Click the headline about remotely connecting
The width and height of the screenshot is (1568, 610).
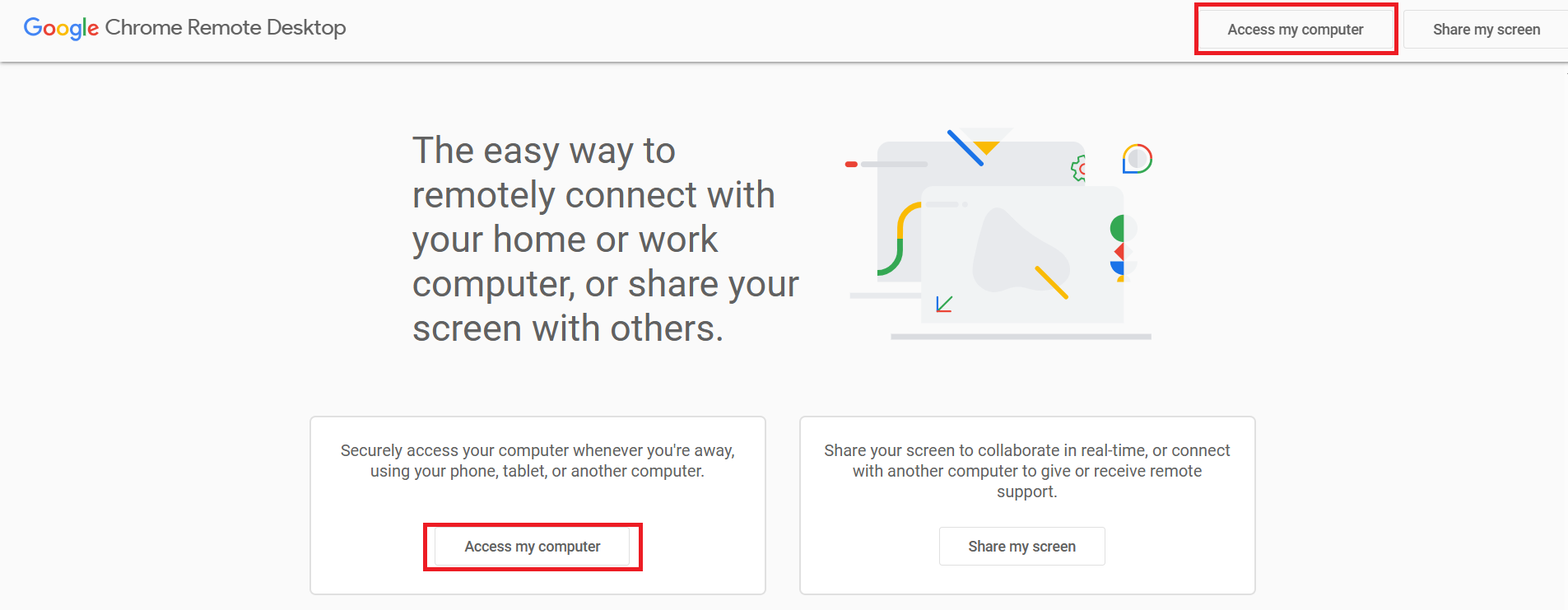(x=605, y=239)
